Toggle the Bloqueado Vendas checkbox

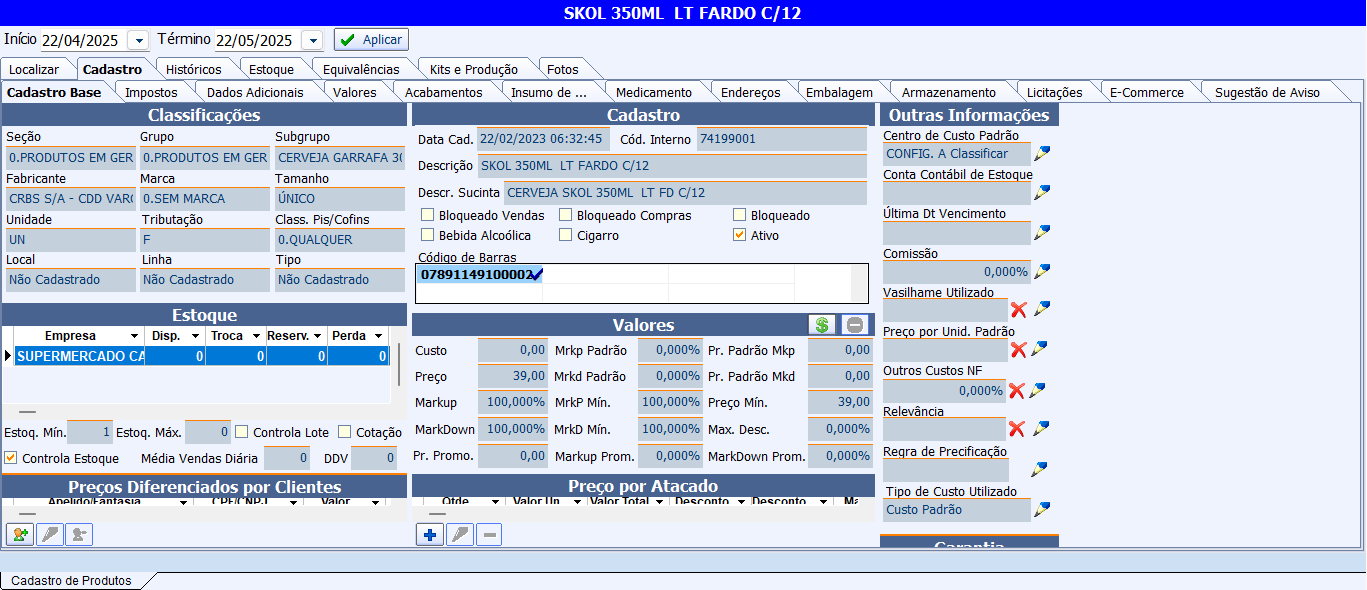[x=428, y=215]
